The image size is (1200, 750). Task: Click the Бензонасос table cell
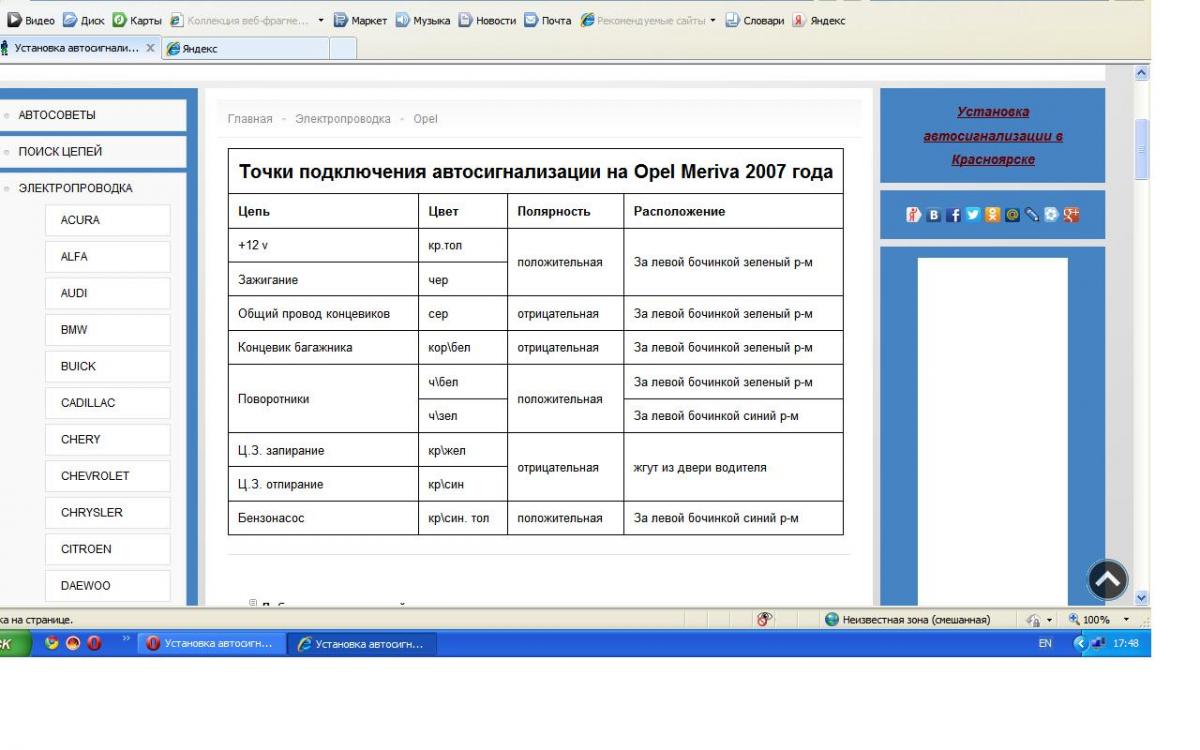323,518
